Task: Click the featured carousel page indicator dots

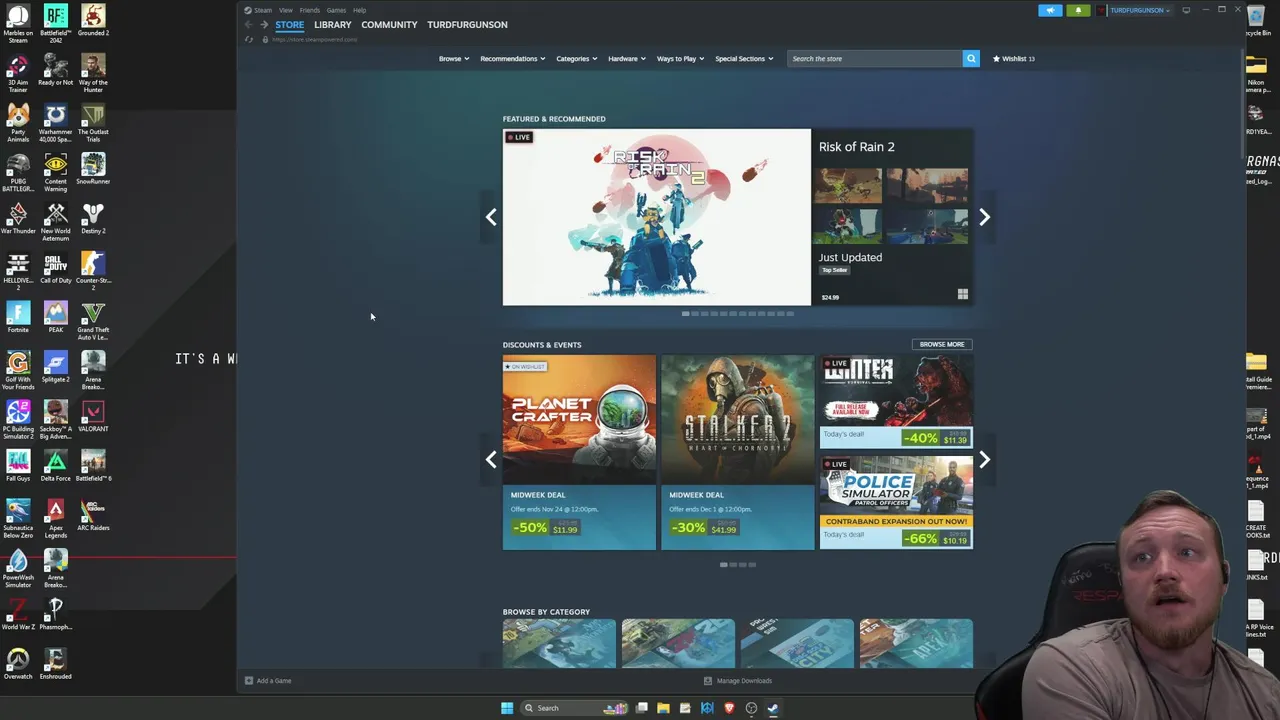Action: (x=738, y=314)
